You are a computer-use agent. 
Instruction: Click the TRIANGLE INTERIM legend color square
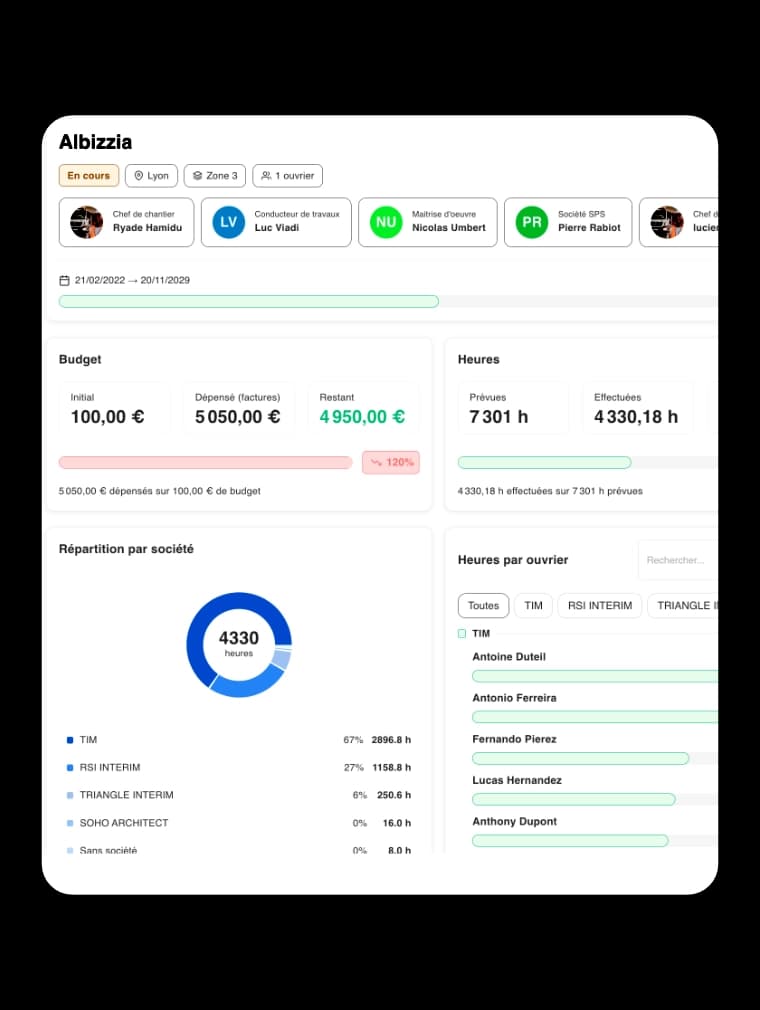[x=70, y=796]
